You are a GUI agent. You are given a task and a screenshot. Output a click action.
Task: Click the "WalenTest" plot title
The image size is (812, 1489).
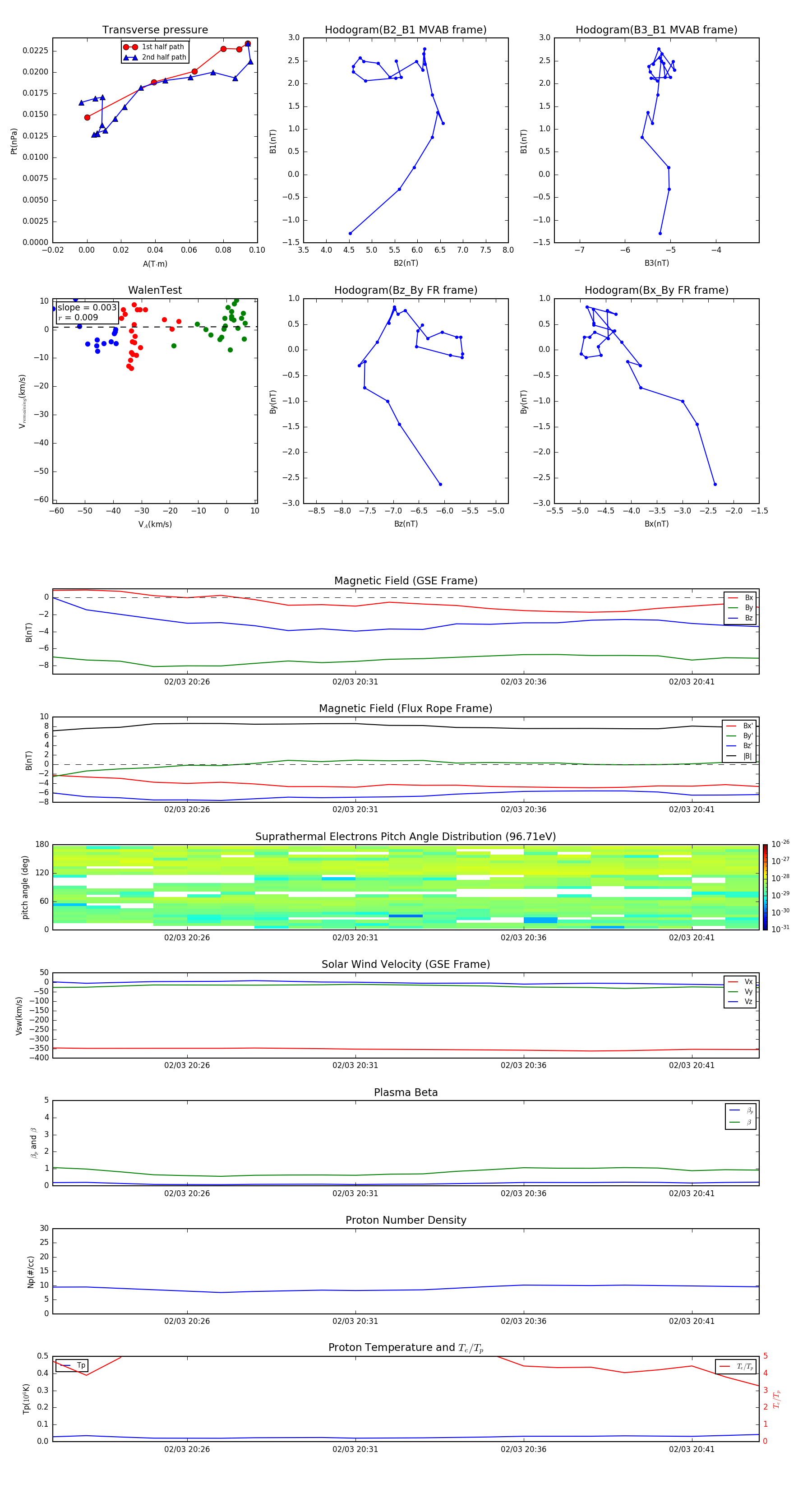click(x=155, y=290)
